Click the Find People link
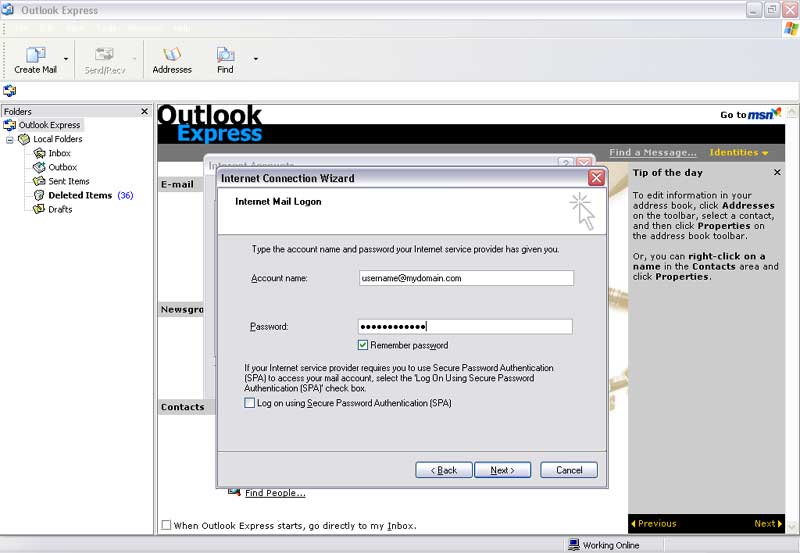Image resolution: width=800 pixels, height=553 pixels. [275, 493]
